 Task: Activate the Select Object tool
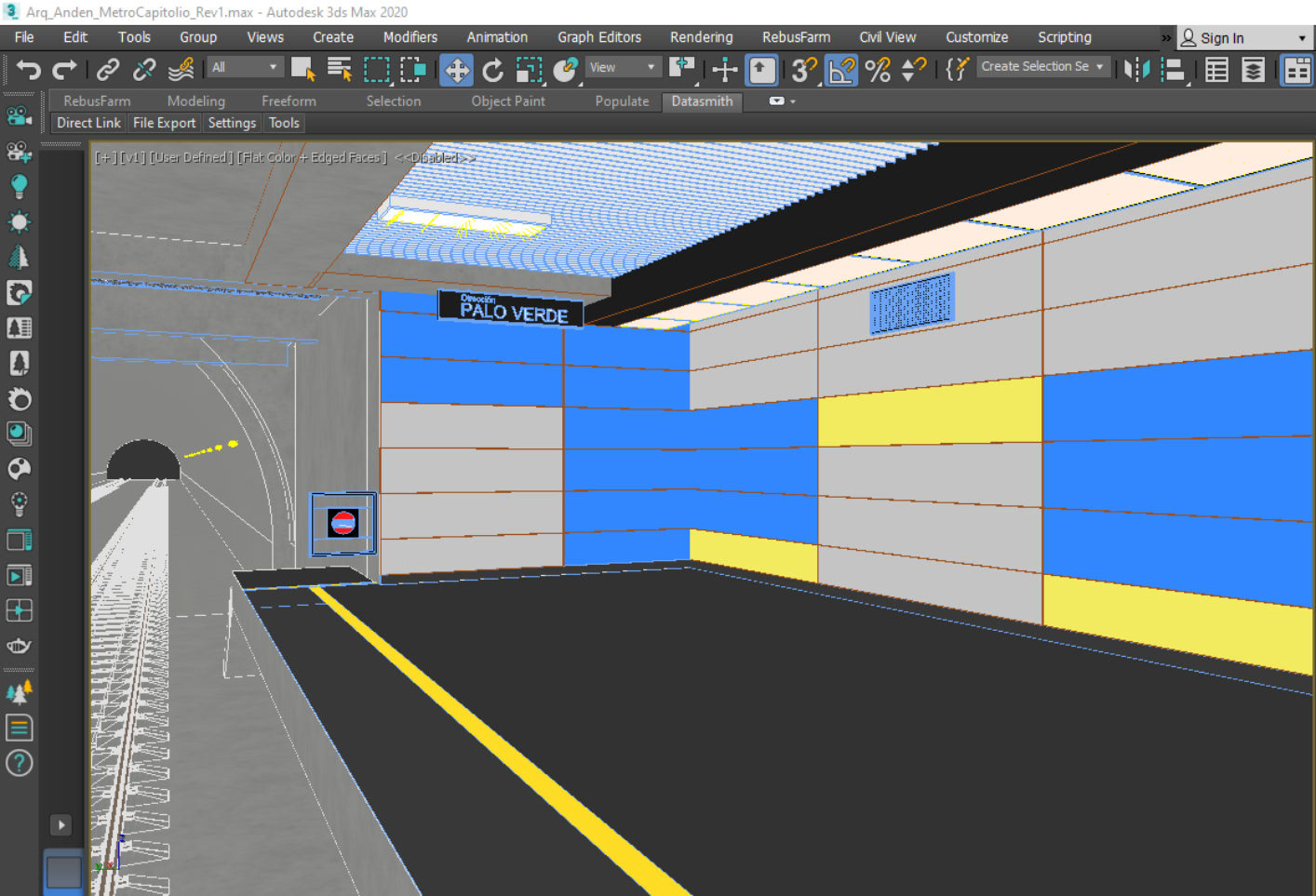click(303, 70)
